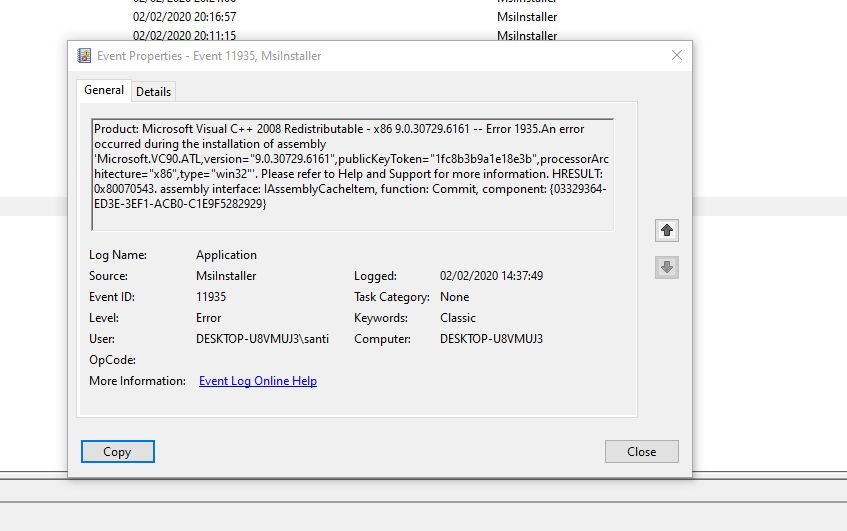
Task: Click the Log Name value Application
Action: click(x=226, y=255)
